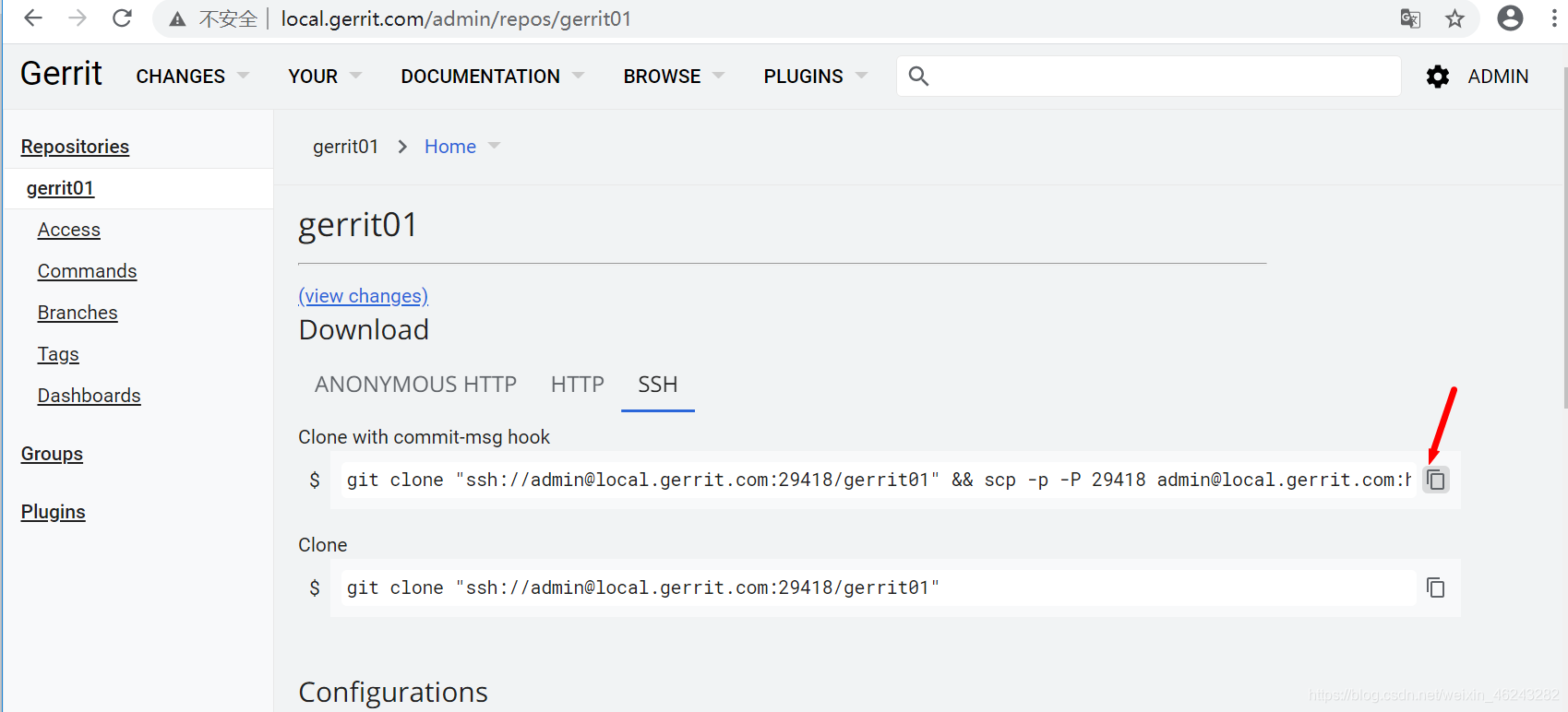Open the Commands sidebar link
Viewport: 1568px width, 712px height.
[87, 271]
